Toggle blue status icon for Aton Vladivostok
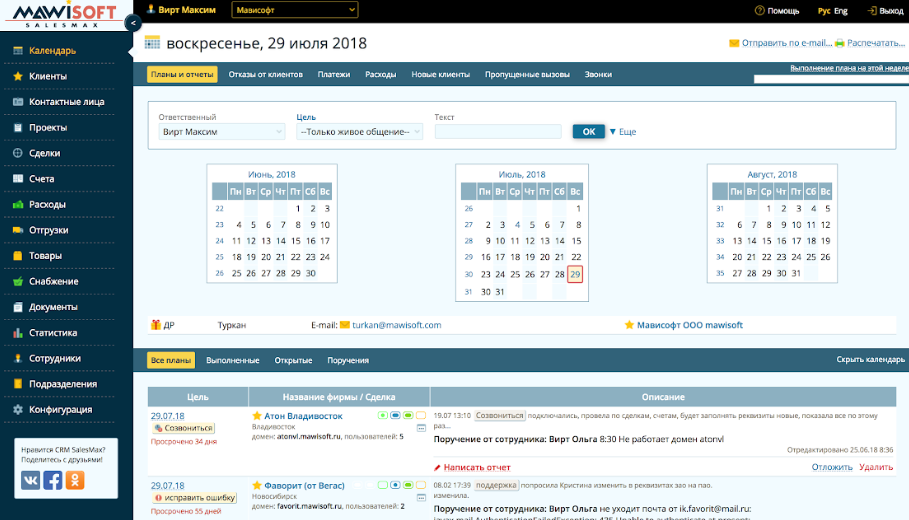 (395, 415)
